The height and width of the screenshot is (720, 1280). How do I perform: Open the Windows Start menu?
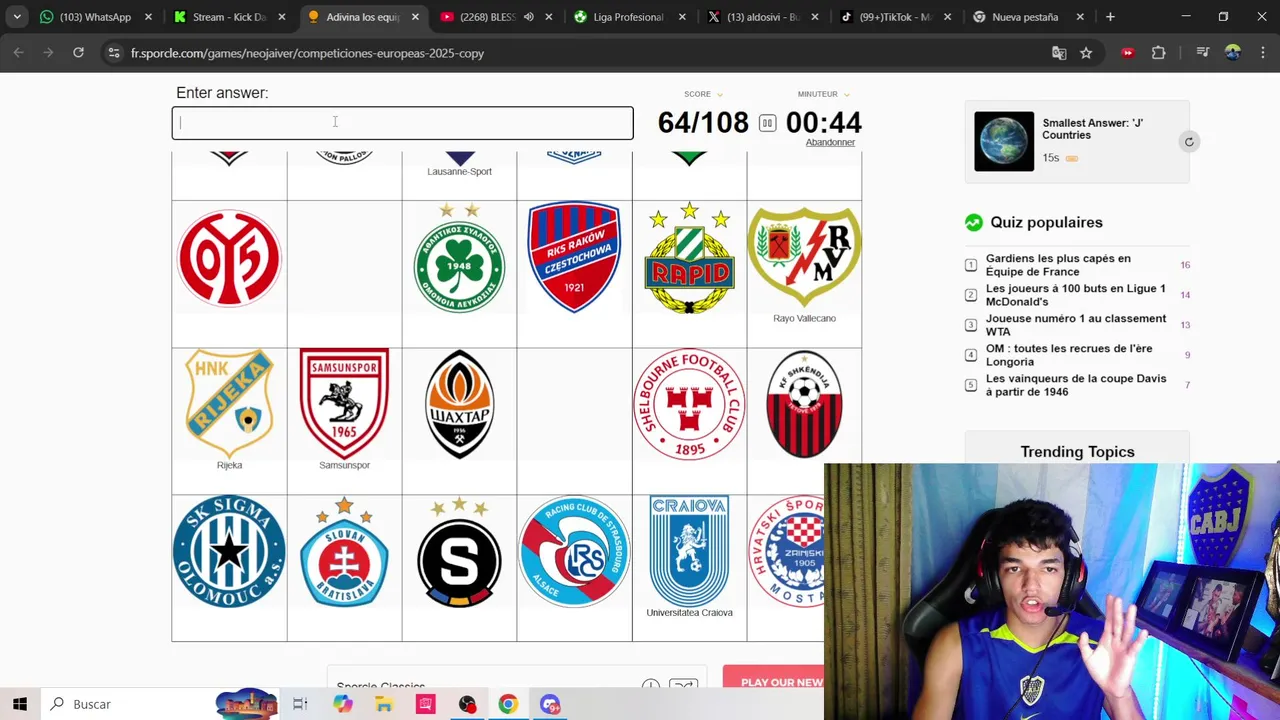(x=20, y=704)
